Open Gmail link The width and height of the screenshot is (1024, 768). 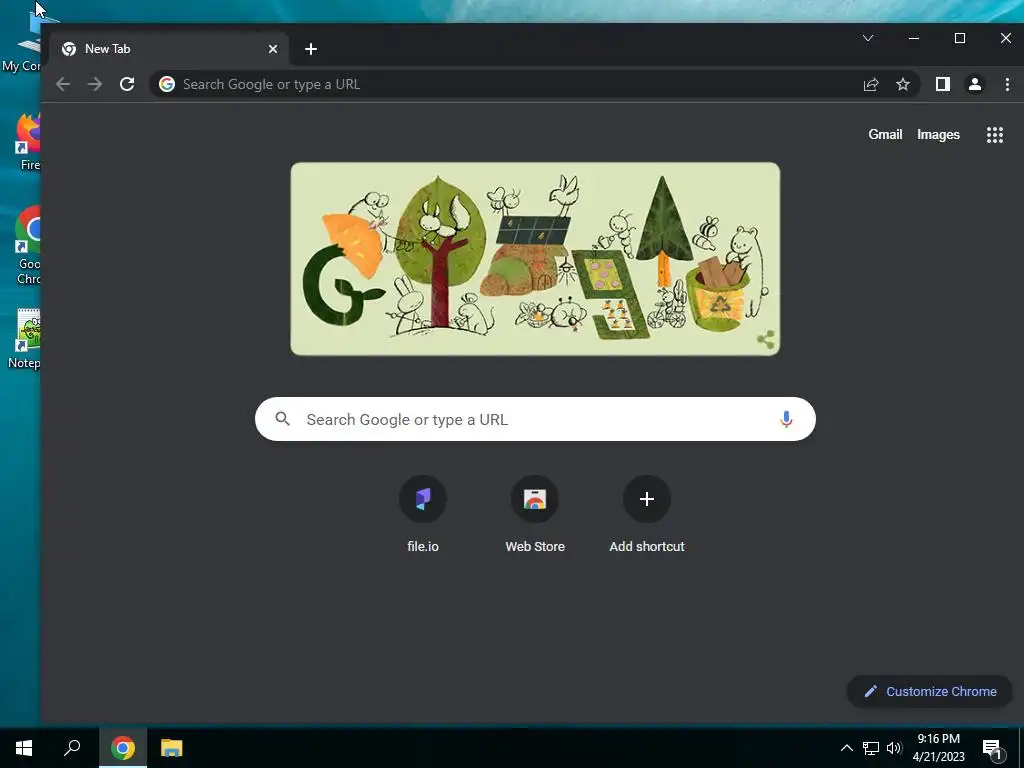point(885,135)
